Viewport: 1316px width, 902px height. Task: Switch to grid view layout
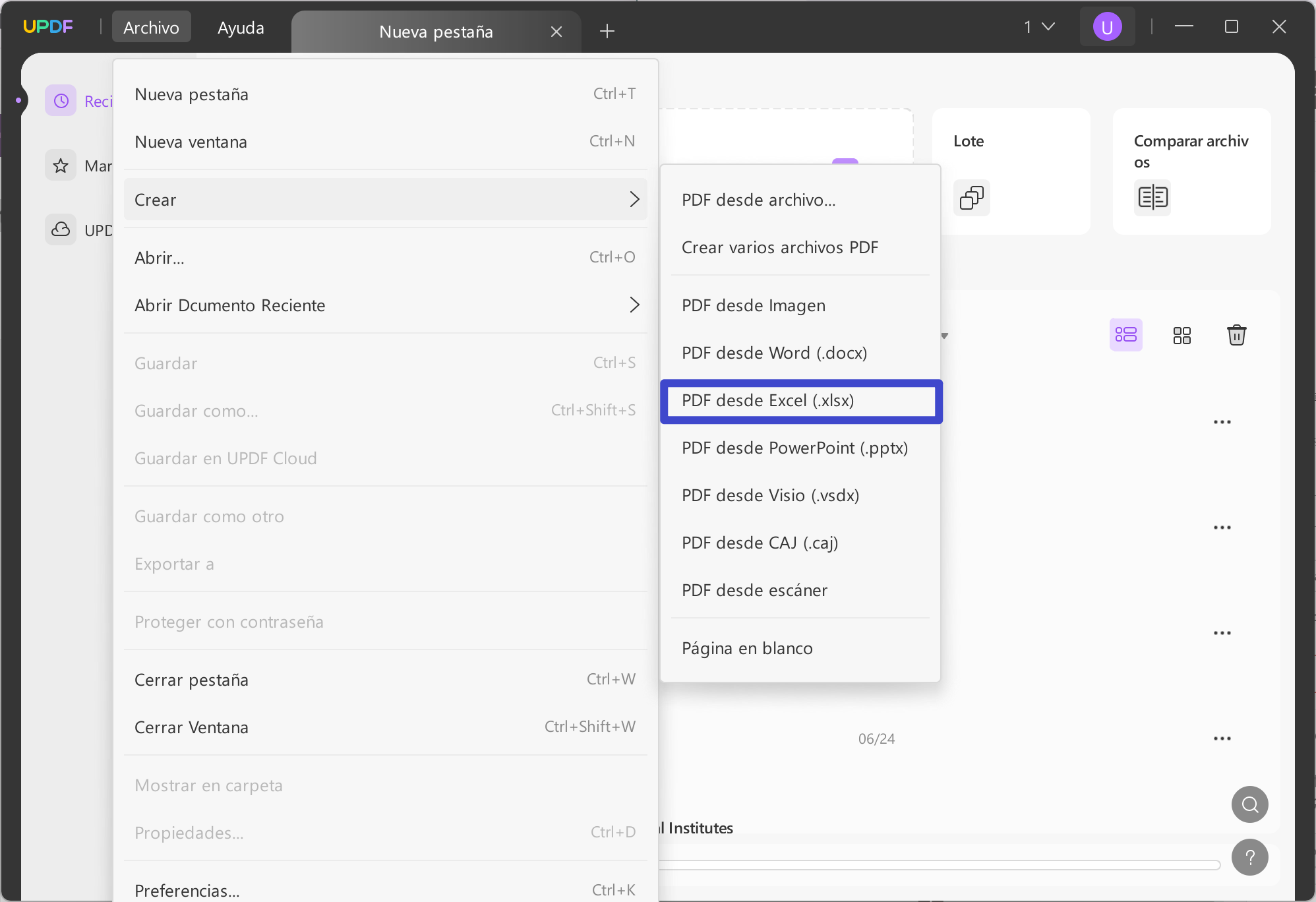pos(1181,335)
